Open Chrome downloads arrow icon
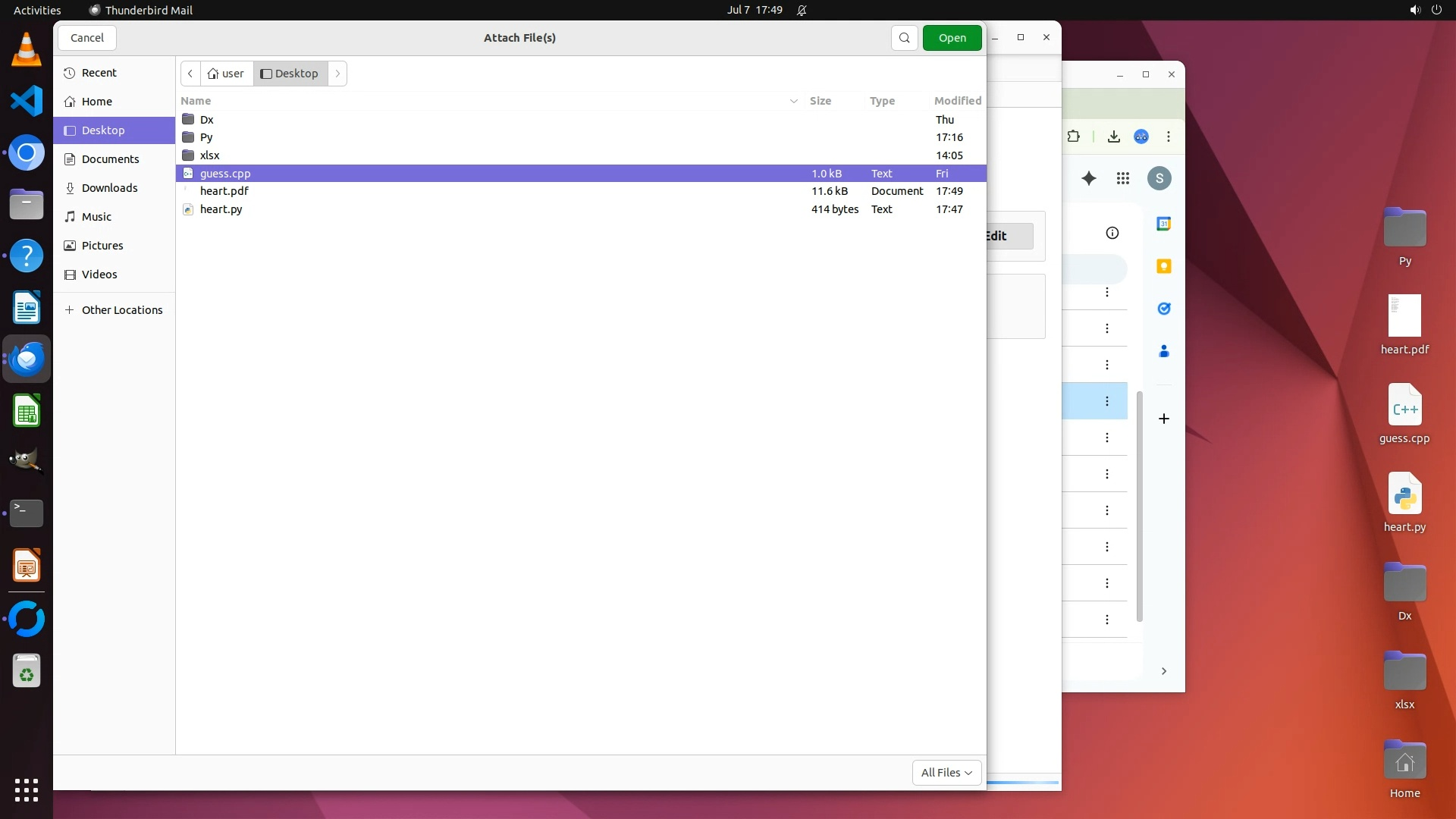This screenshot has height=819, width=1456. coord(1113,136)
